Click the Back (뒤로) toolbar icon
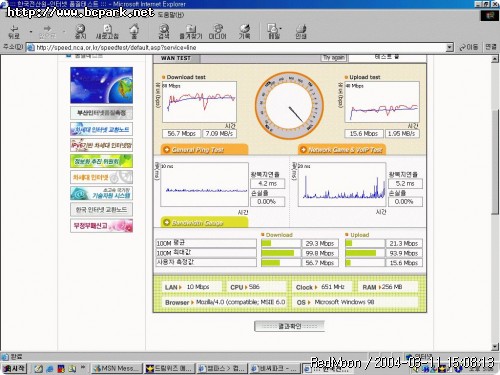 [x=14, y=31]
